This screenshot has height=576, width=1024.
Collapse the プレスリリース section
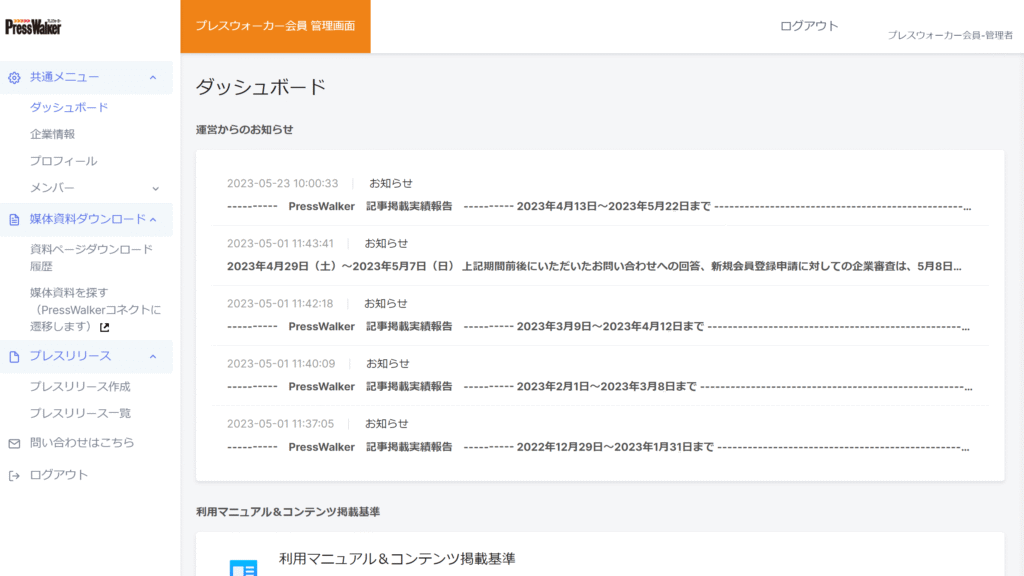pyautogui.click(x=153, y=357)
